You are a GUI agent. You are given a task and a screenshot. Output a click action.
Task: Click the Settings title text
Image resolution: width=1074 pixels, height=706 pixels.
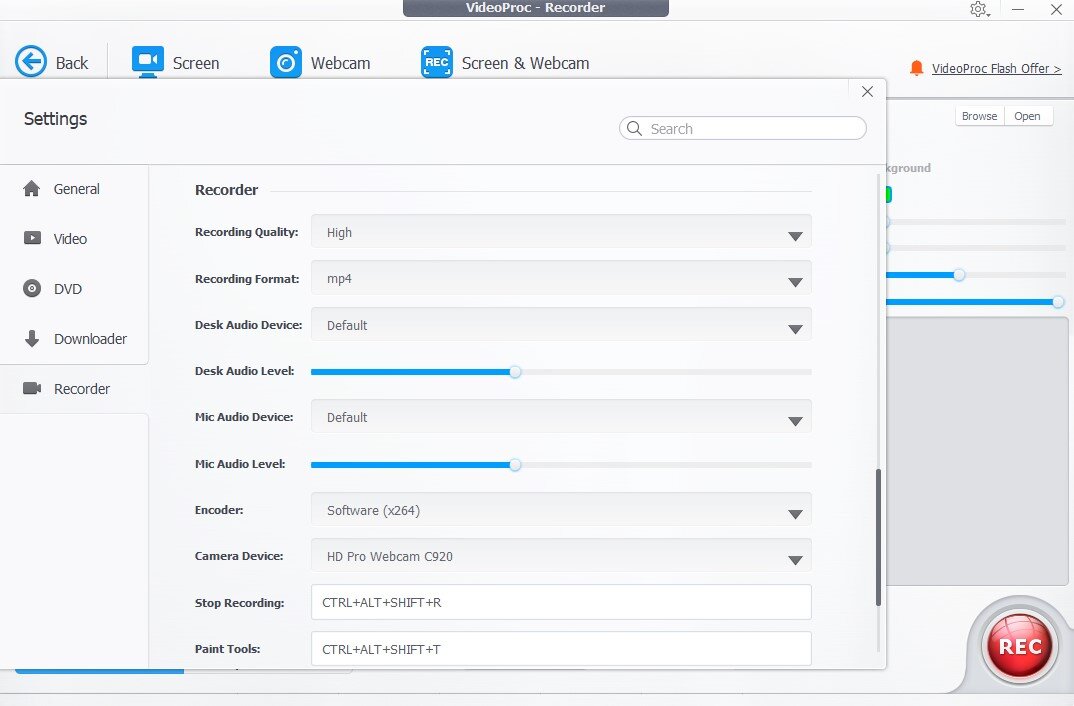pyautogui.click(x=55, y=118)
